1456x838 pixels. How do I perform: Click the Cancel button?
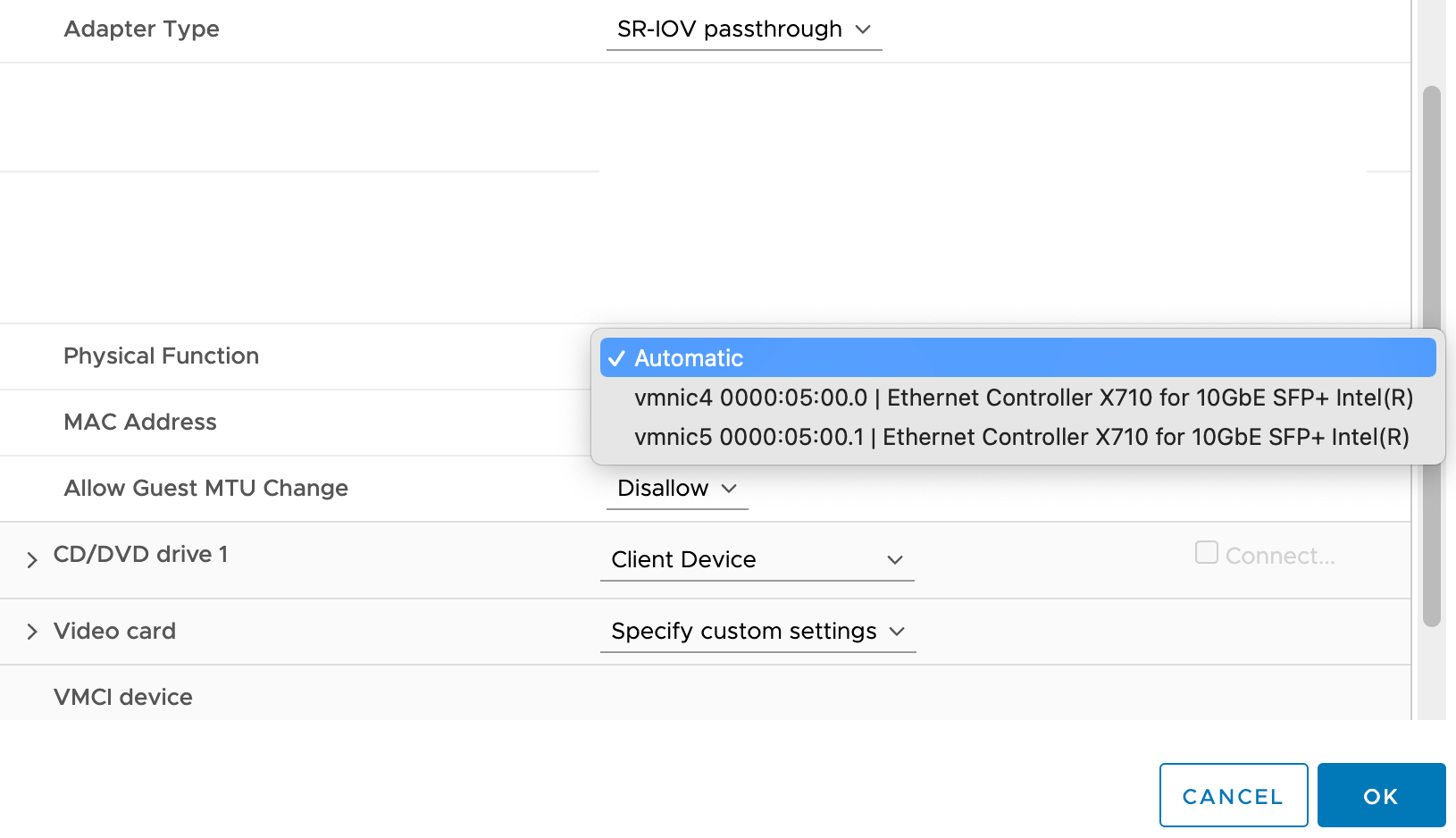coord(1233,795)
